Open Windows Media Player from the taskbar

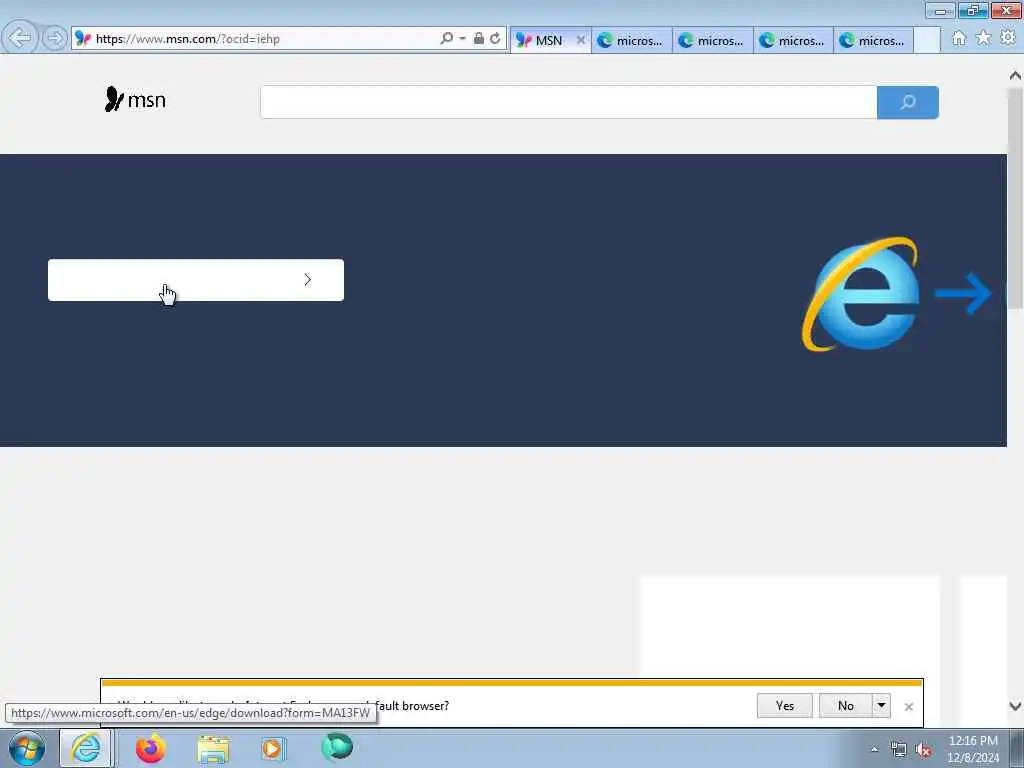272,748
